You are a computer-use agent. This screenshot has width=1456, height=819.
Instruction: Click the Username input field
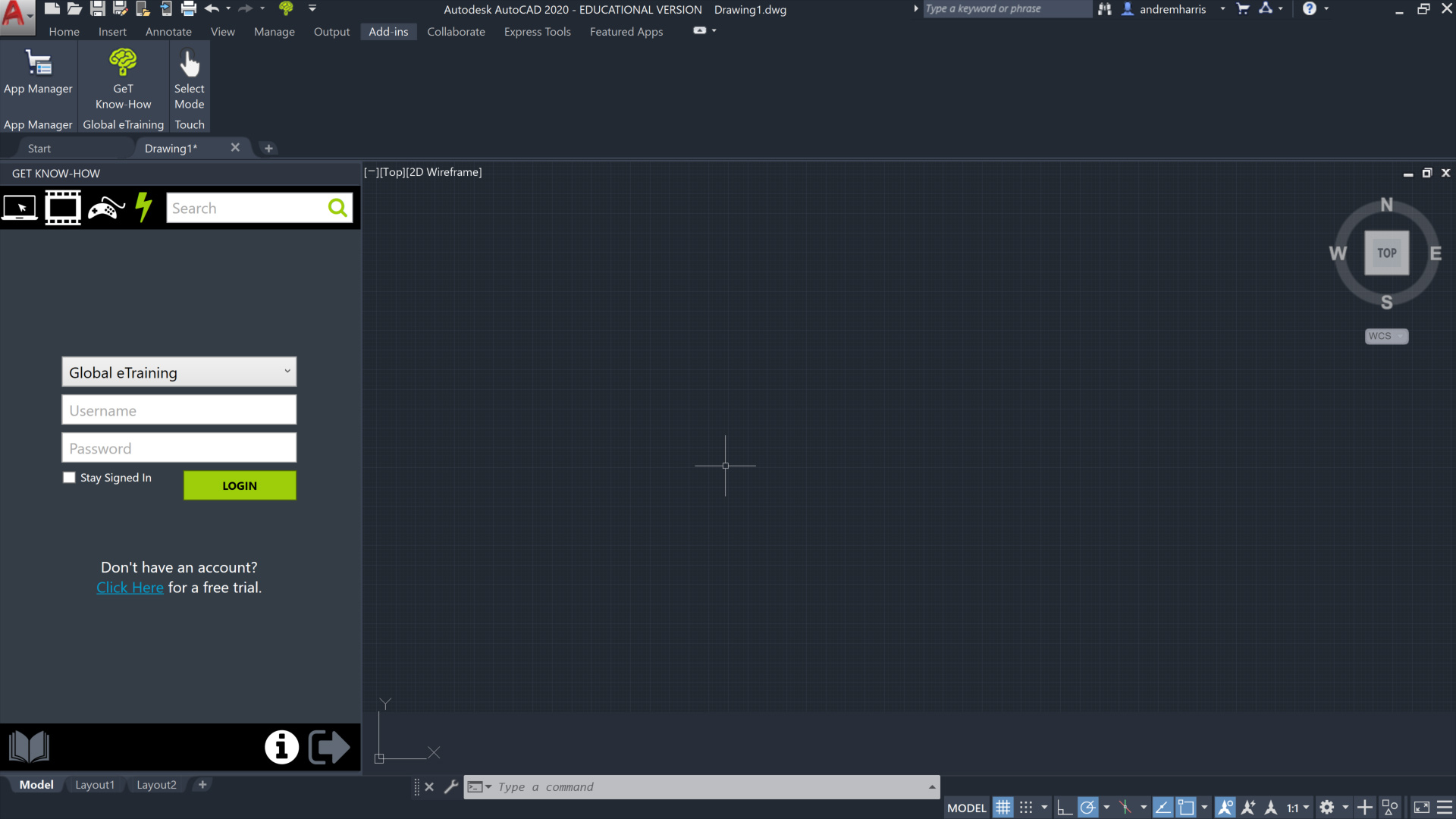pyautogui.click(x=179, y=410)
